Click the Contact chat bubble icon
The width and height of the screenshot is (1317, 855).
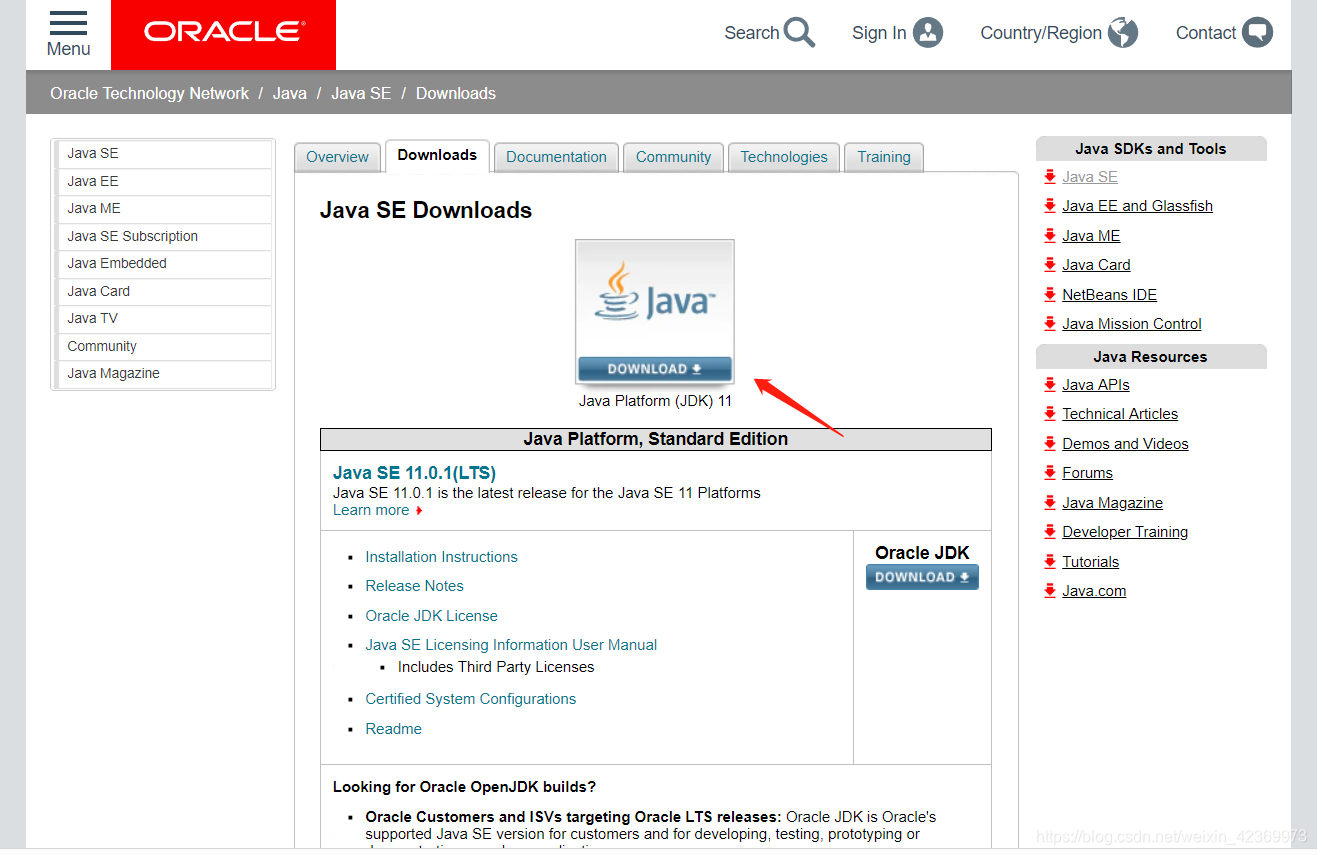1258,33
